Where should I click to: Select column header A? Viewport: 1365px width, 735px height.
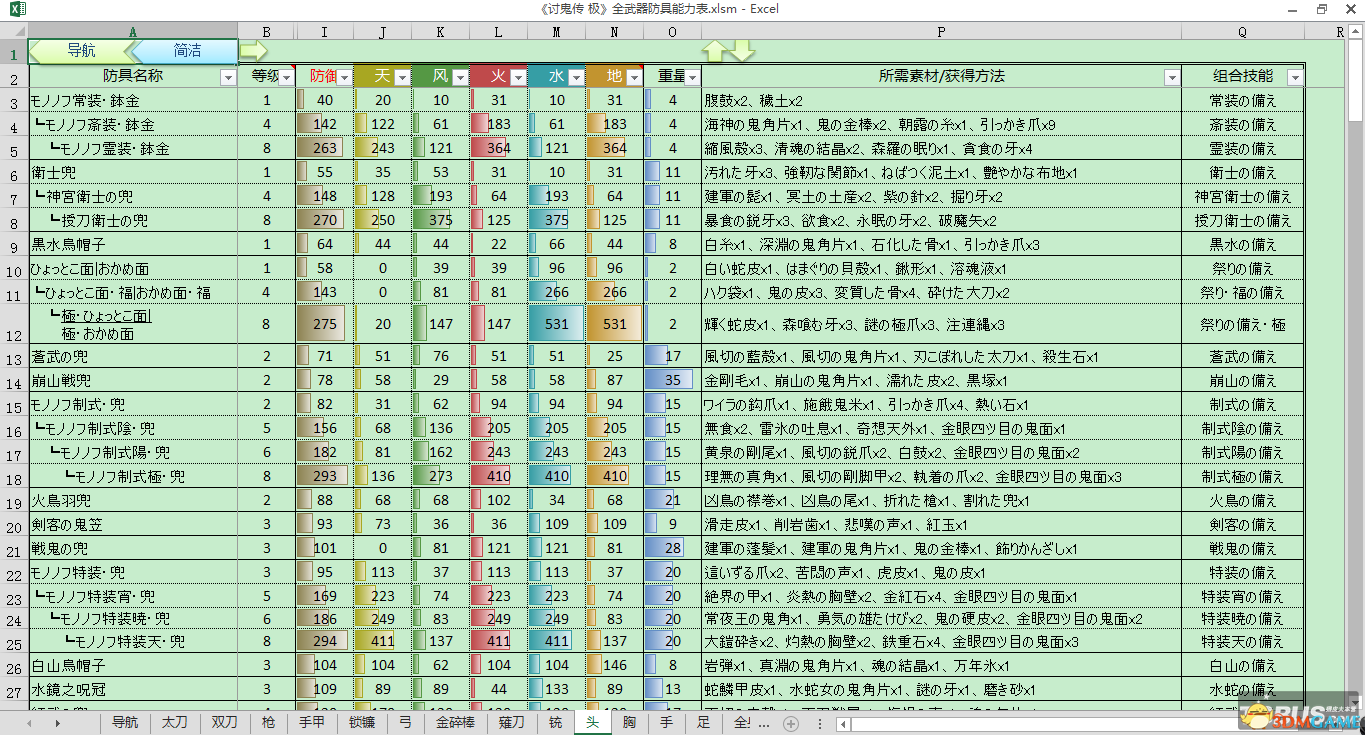tap(133, 32)
